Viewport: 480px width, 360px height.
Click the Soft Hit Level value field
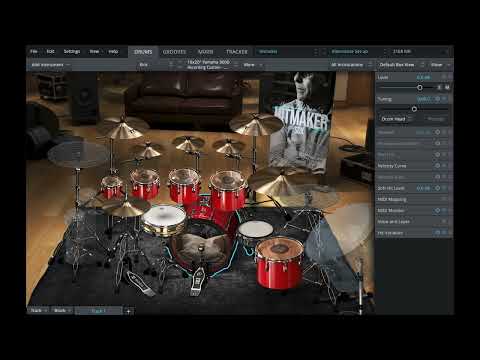423,188
